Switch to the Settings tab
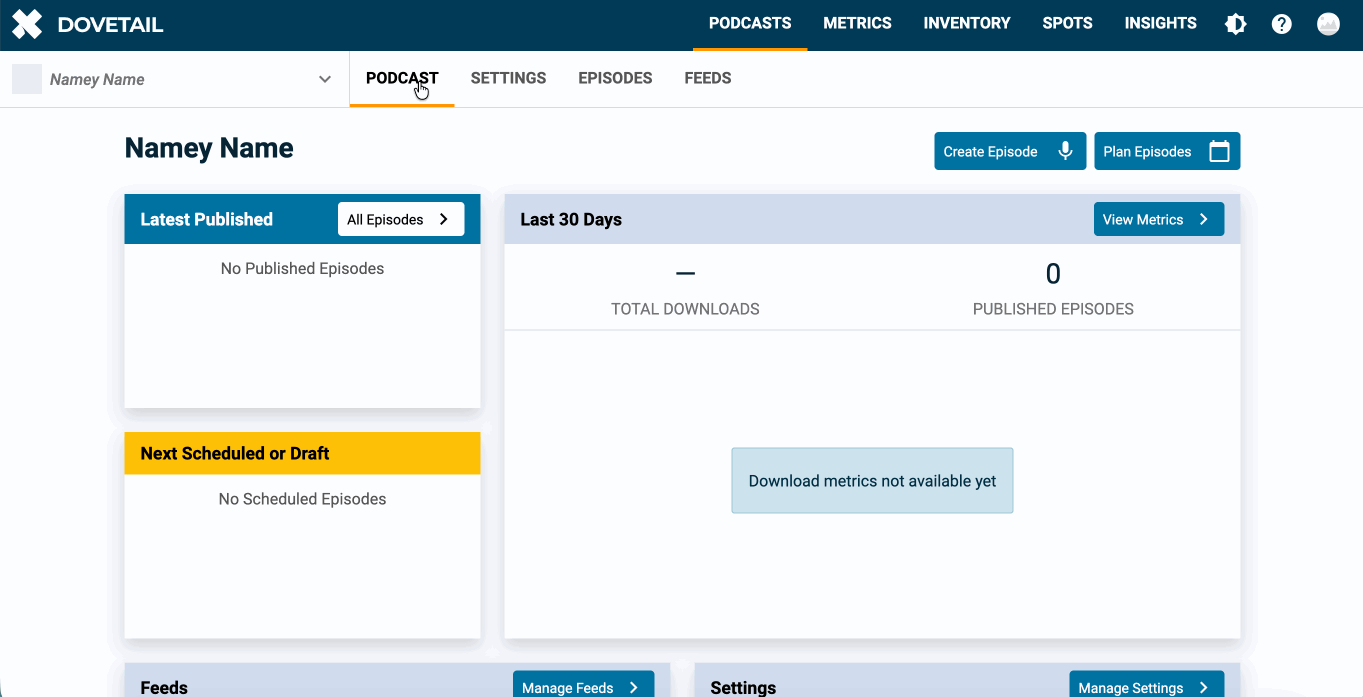 coord(508,78)
